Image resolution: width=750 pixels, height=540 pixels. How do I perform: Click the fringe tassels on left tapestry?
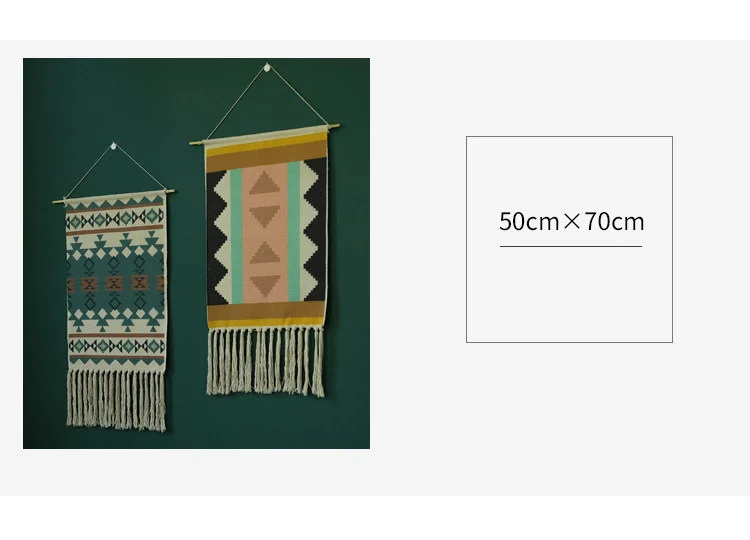(116, 399)
